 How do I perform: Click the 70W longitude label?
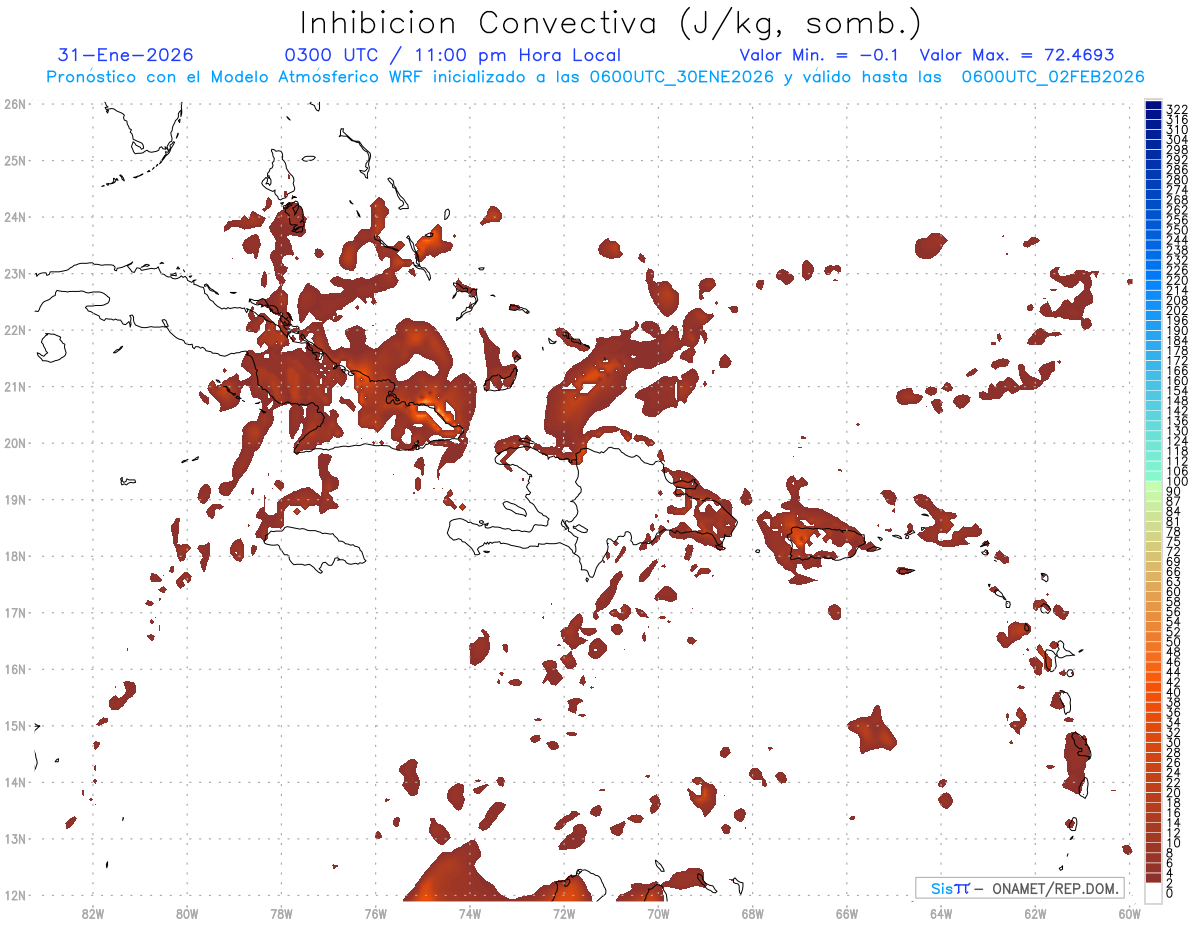click(658, 913)
